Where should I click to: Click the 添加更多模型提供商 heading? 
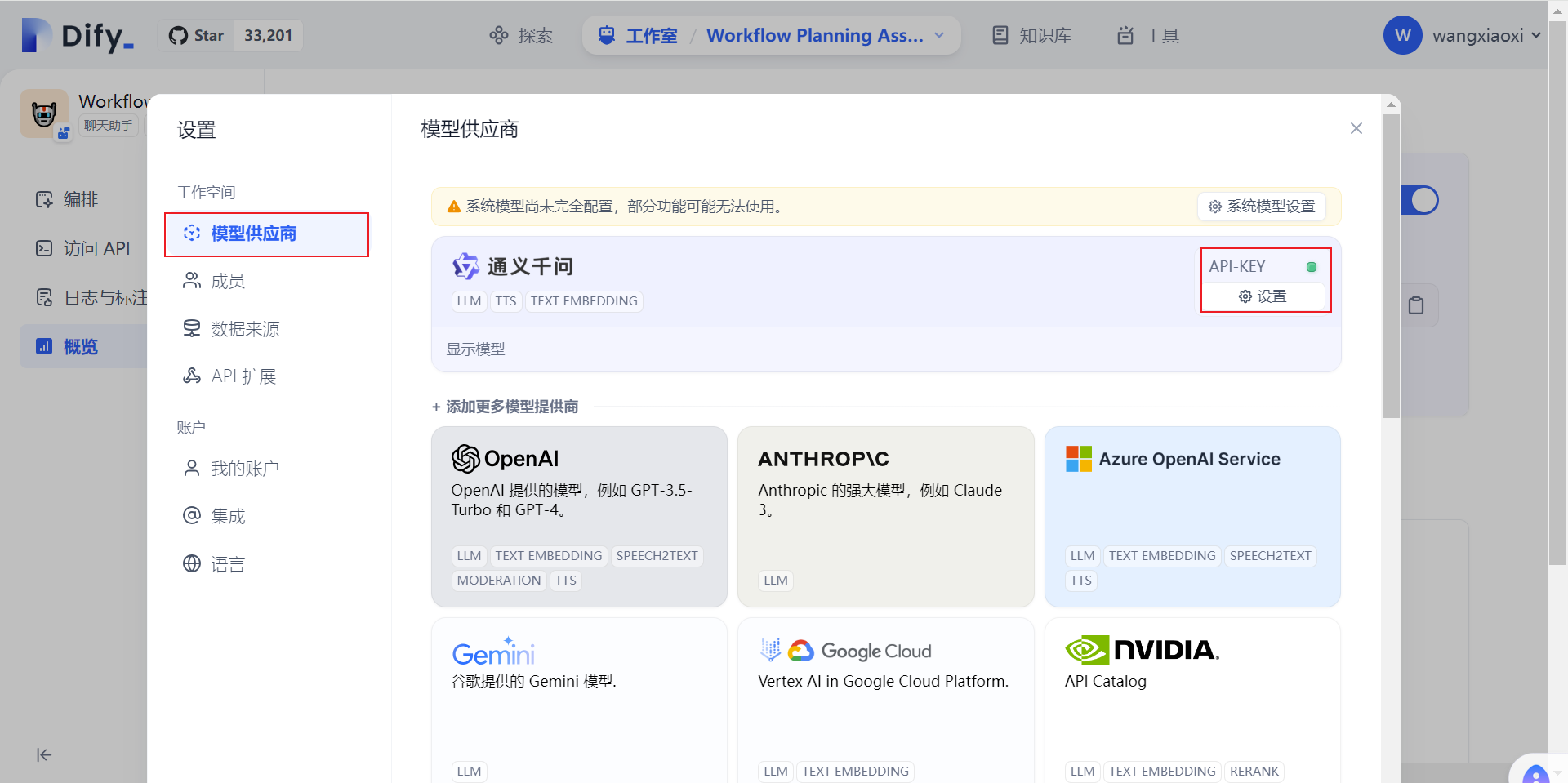click(x=506, y=407)
